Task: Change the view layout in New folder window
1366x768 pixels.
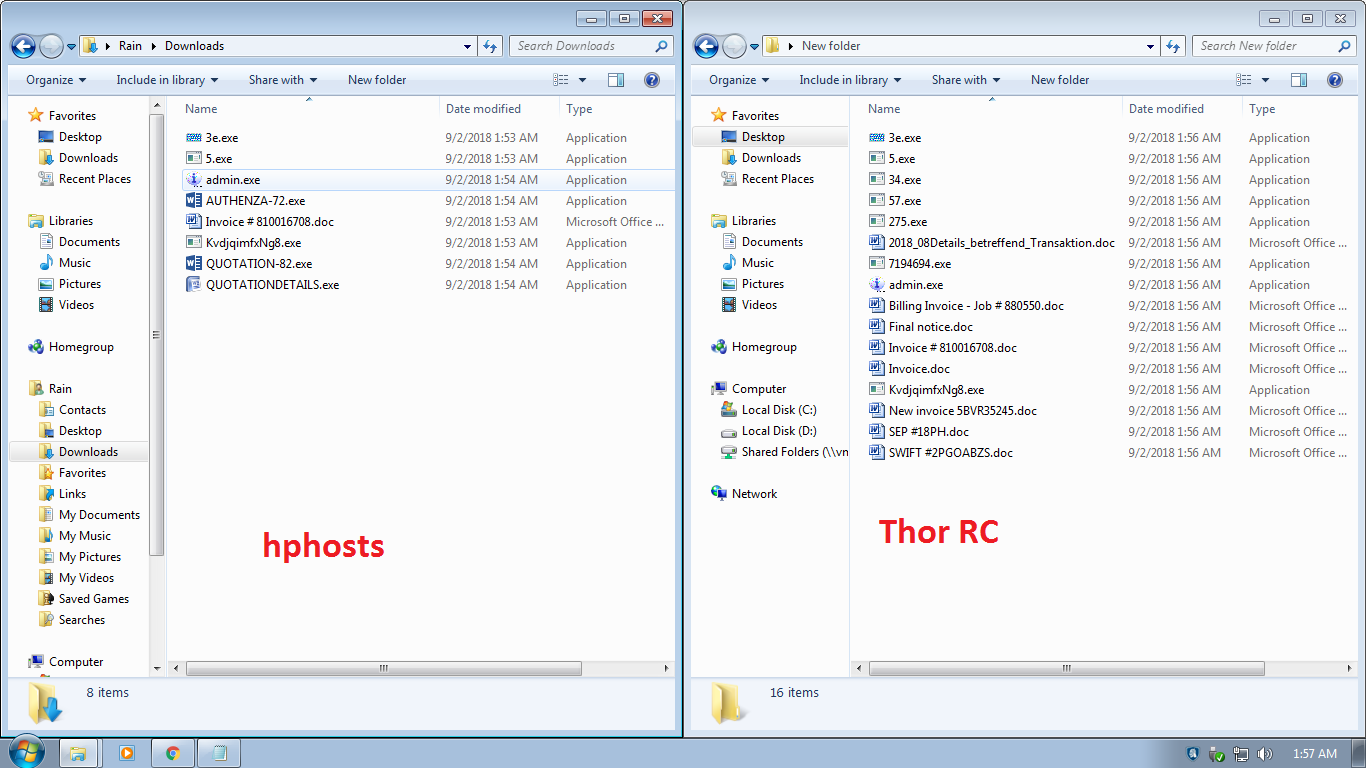Action: [x=1244, y=80]
